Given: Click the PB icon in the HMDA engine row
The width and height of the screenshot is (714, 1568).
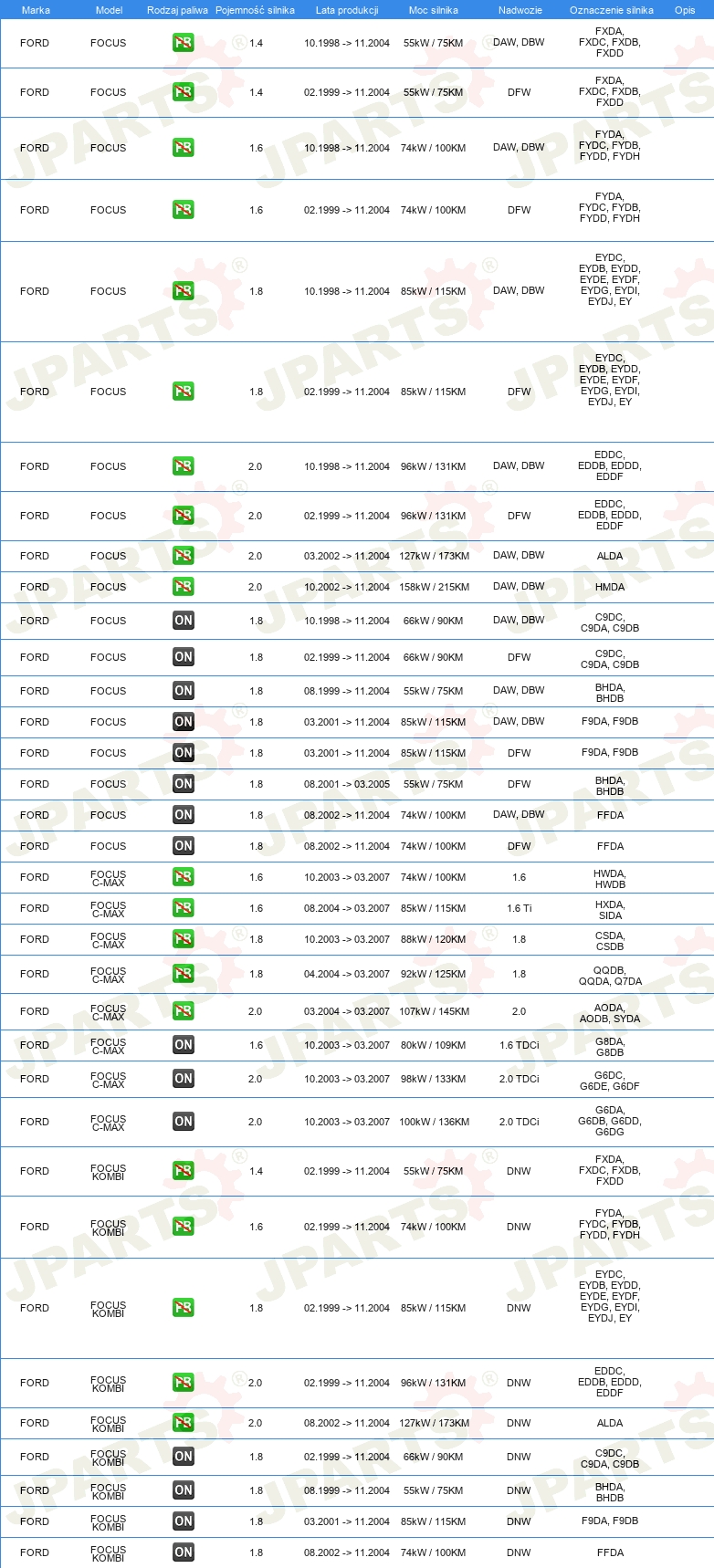Looking at the screenshot, I should 184,587.
